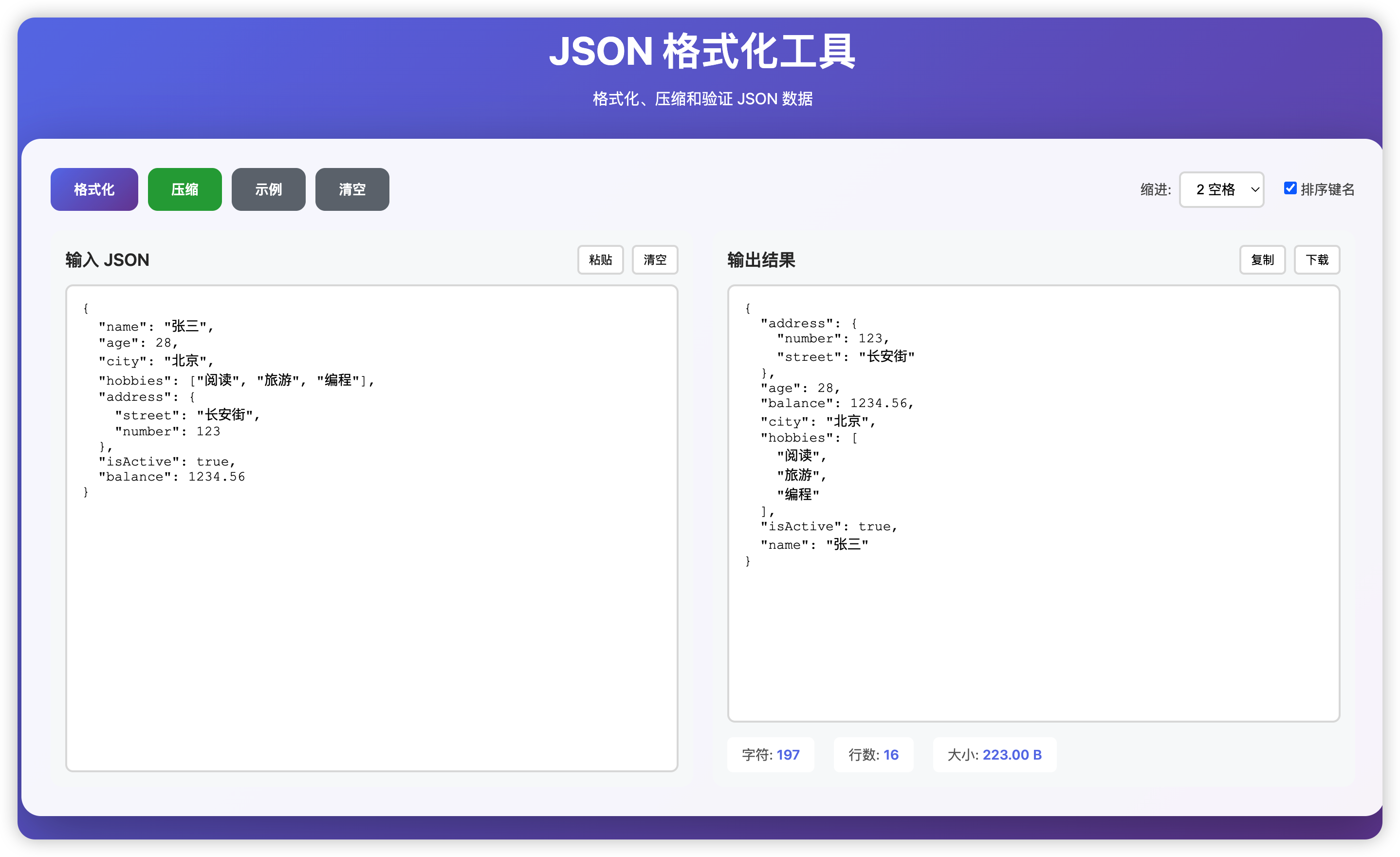
Task: Click the 行数: 16 line count badge
Action: tap(873, 755)
